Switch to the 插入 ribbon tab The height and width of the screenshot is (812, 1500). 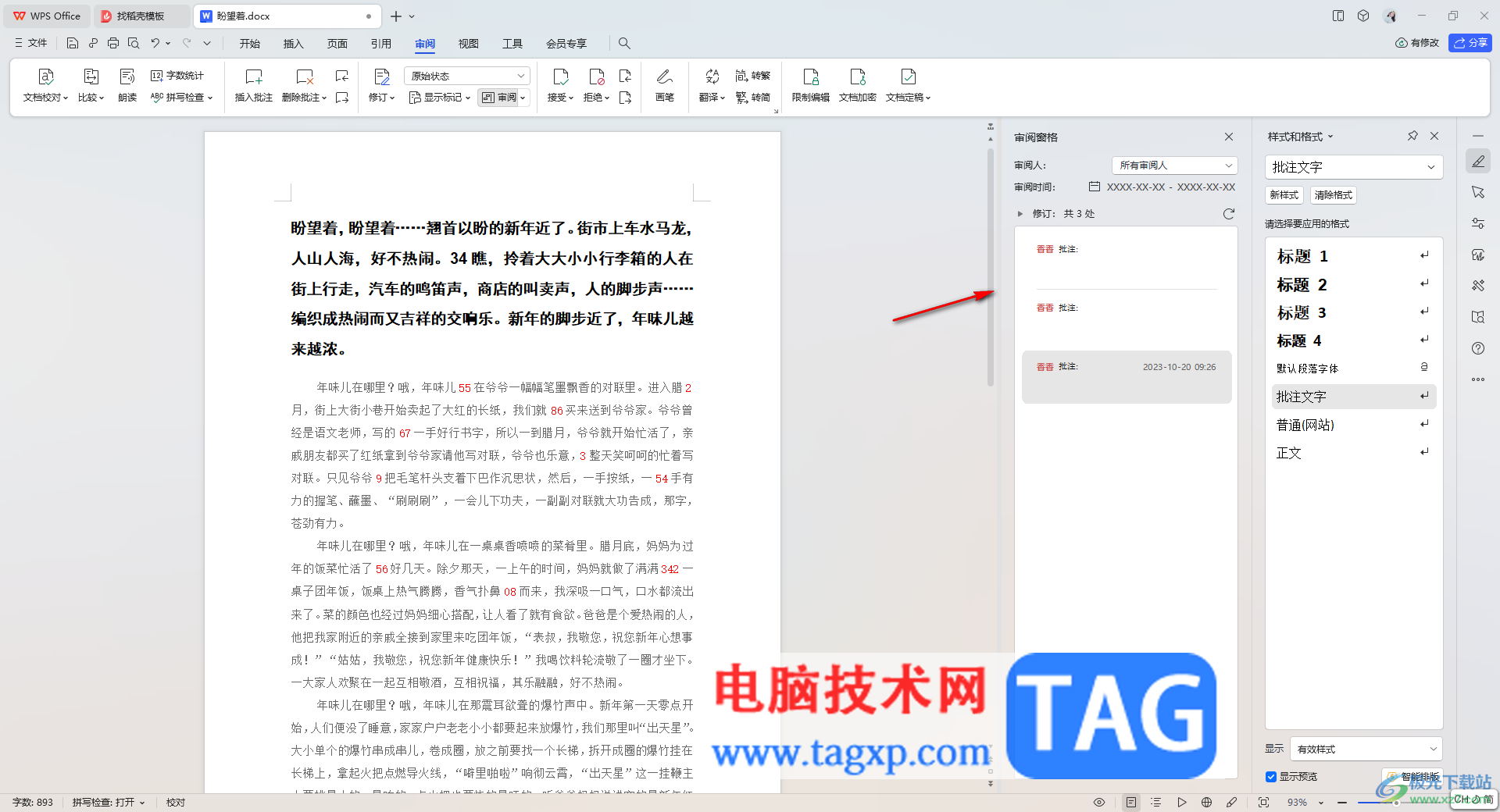pyautogui.click(x=294, y=44)
